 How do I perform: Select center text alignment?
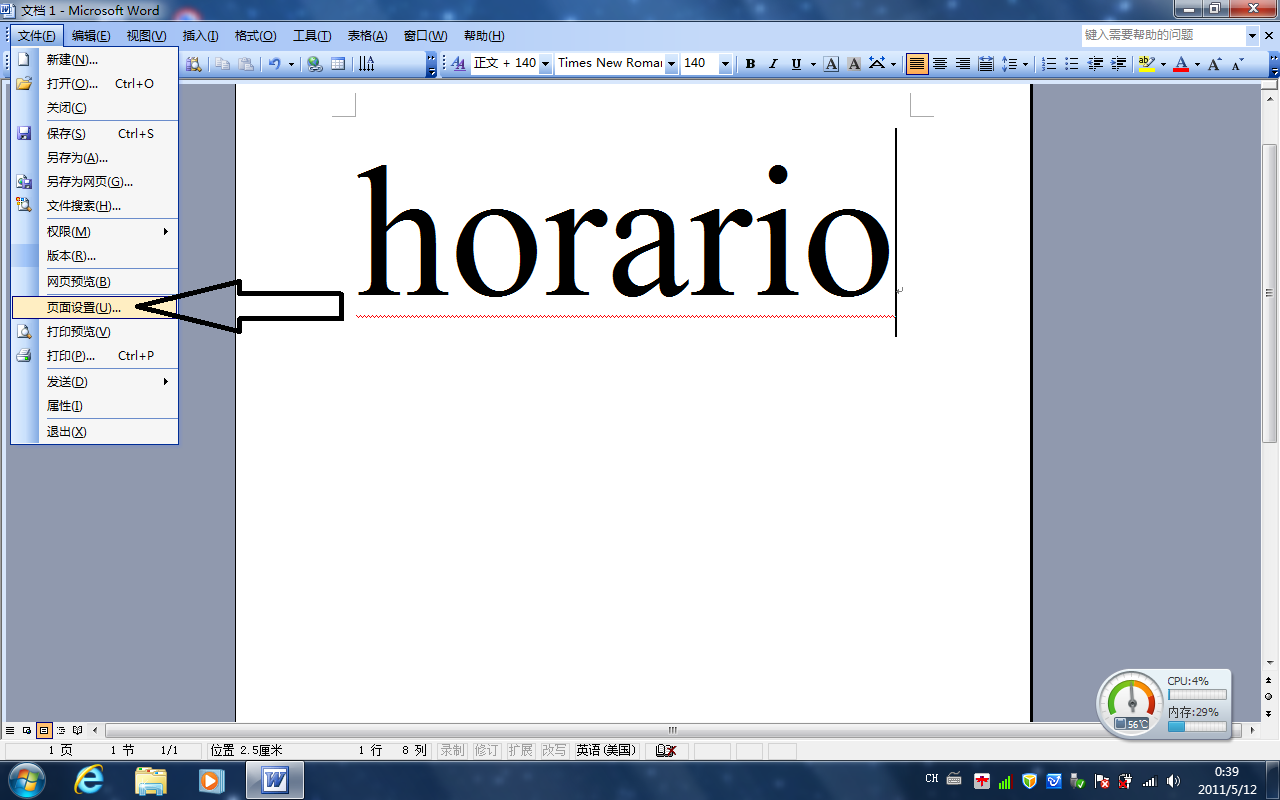pos(940,64)
